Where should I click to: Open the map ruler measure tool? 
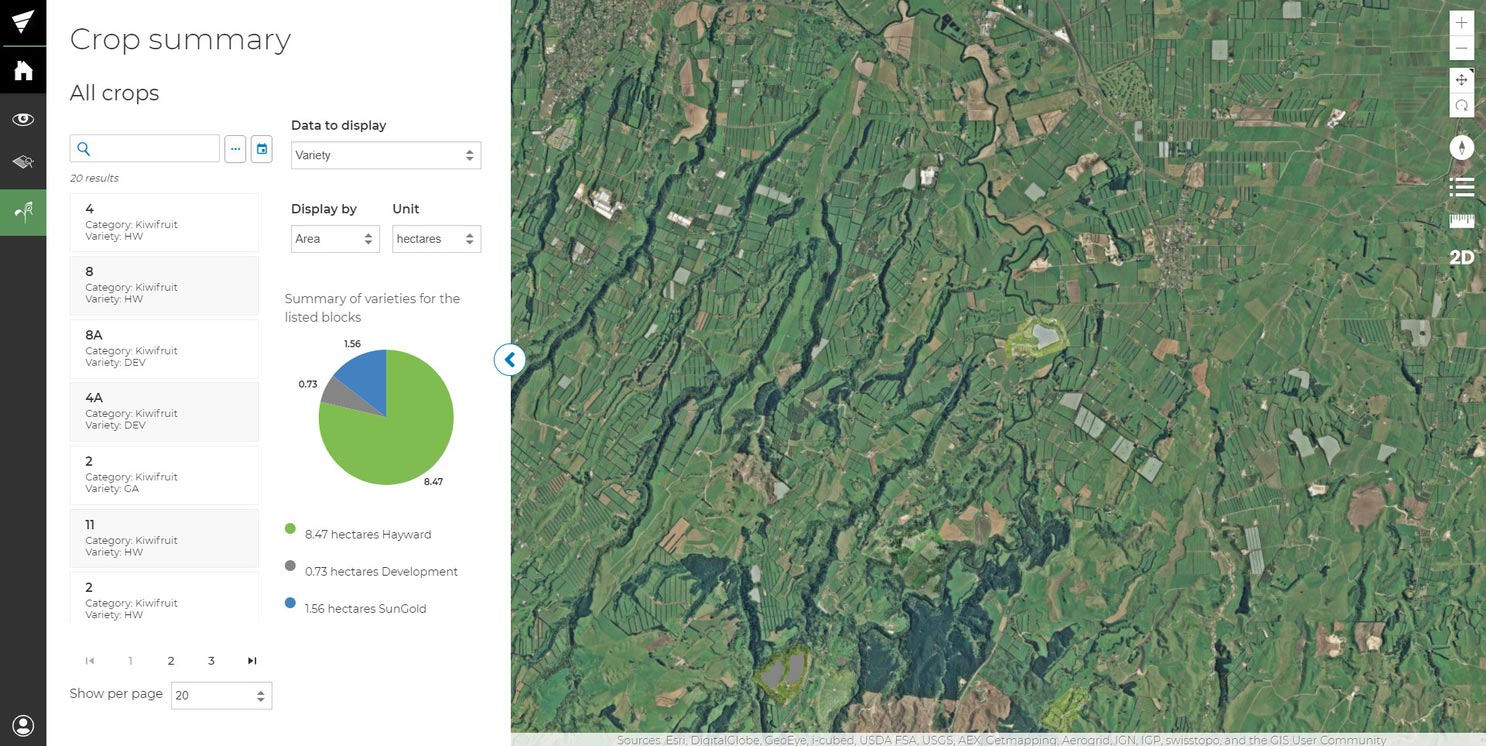pos(1461,221)
